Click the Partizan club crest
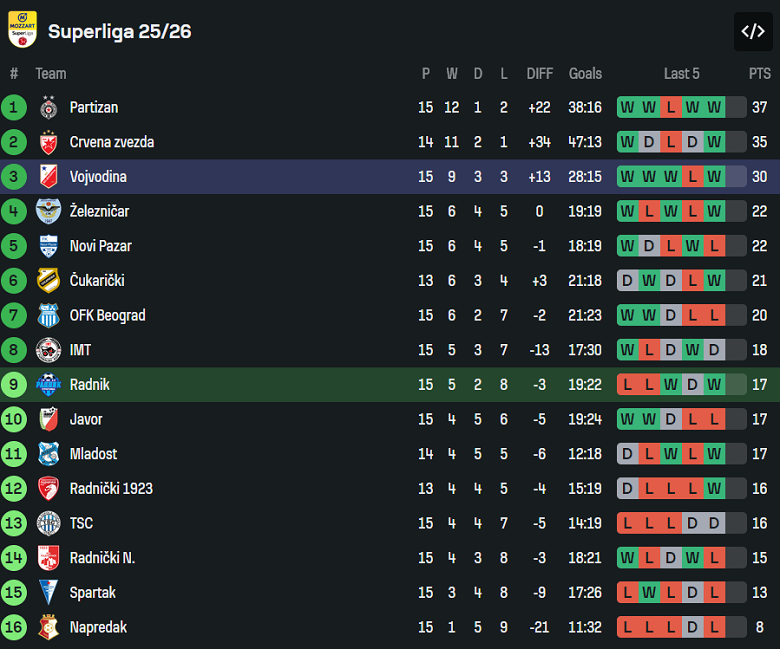This screenshot has height=649, width=780. click(48, 107)
